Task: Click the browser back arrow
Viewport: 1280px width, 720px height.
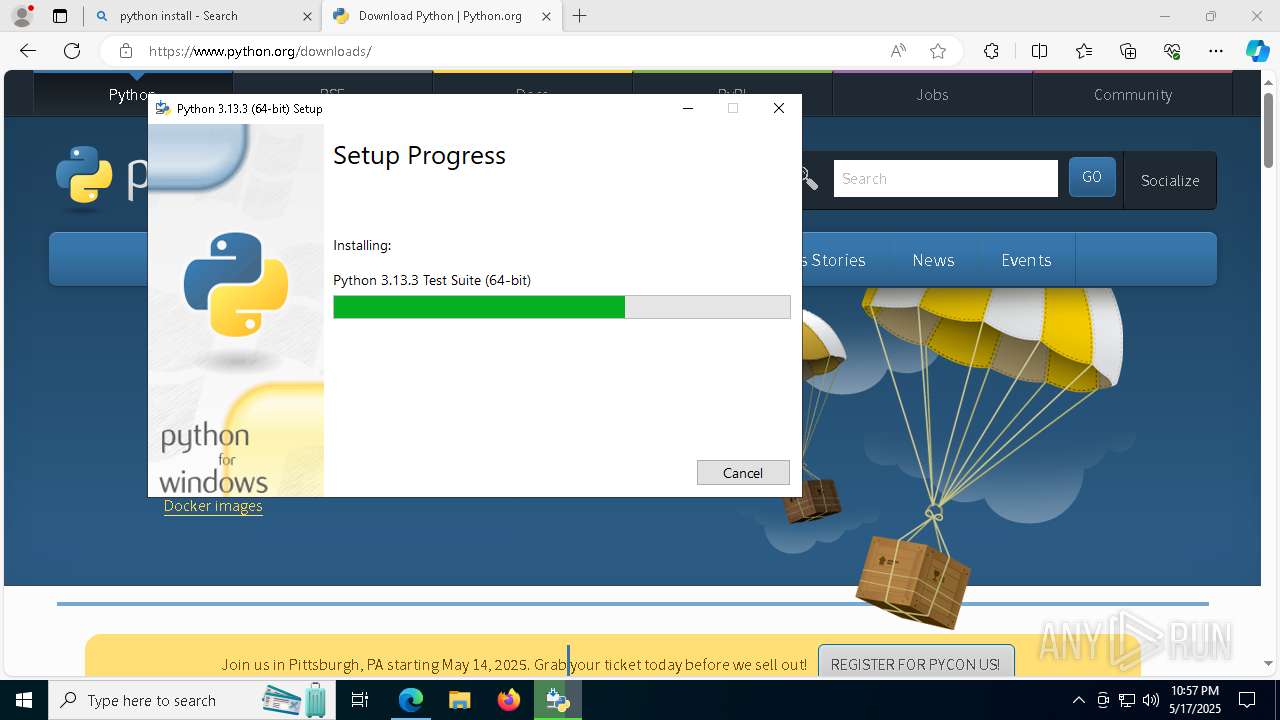Action: [28, 51]
